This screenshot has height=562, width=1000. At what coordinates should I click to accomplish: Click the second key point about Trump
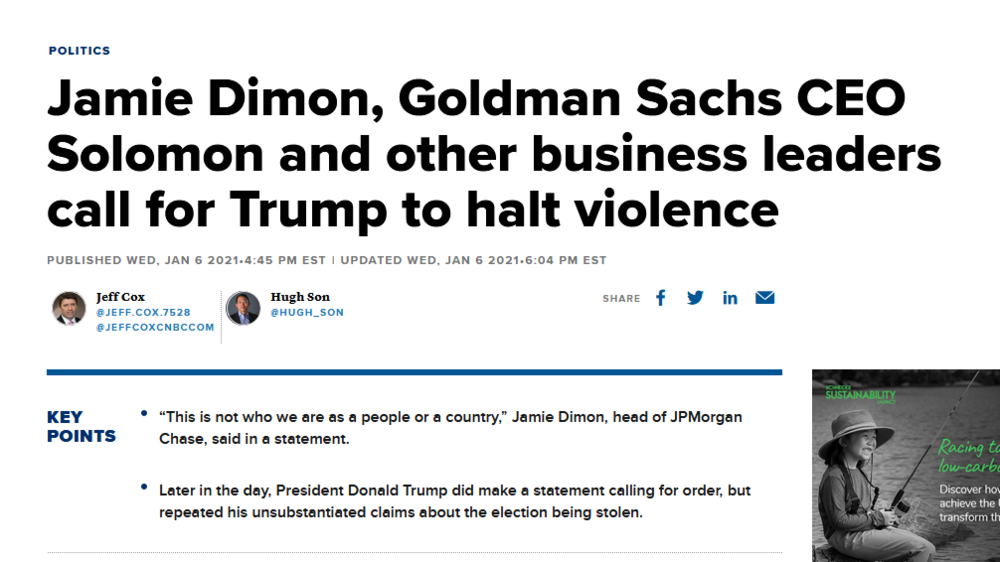coord(455,501)
